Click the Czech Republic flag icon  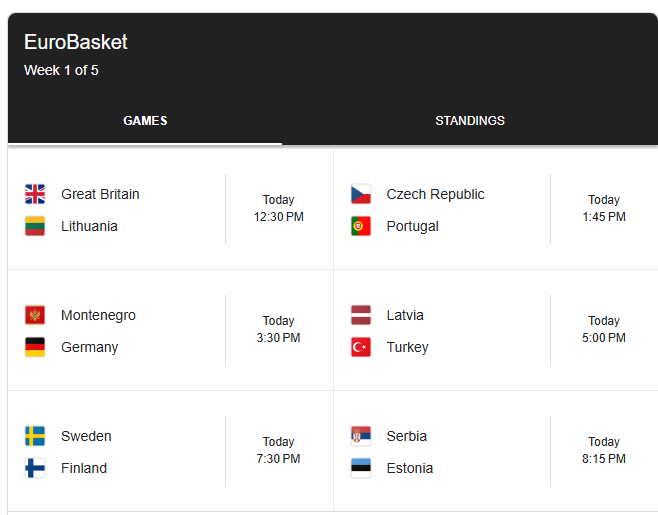coord(361,194)
